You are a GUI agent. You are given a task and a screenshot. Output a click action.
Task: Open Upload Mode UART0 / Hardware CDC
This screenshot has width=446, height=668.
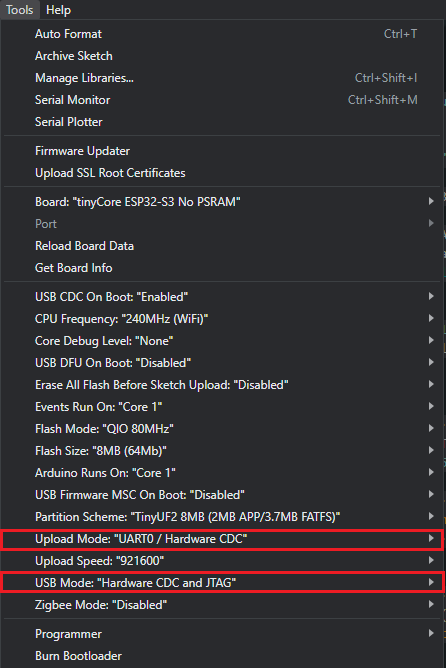222,539
